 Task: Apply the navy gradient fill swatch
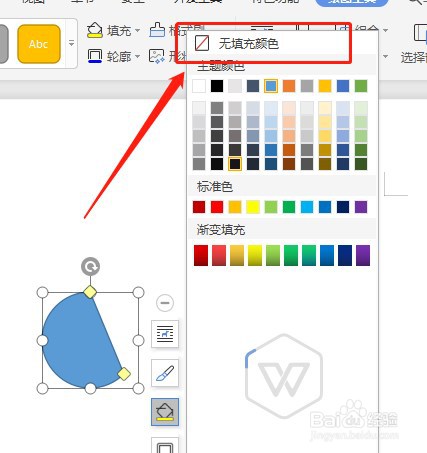(345, 255)
